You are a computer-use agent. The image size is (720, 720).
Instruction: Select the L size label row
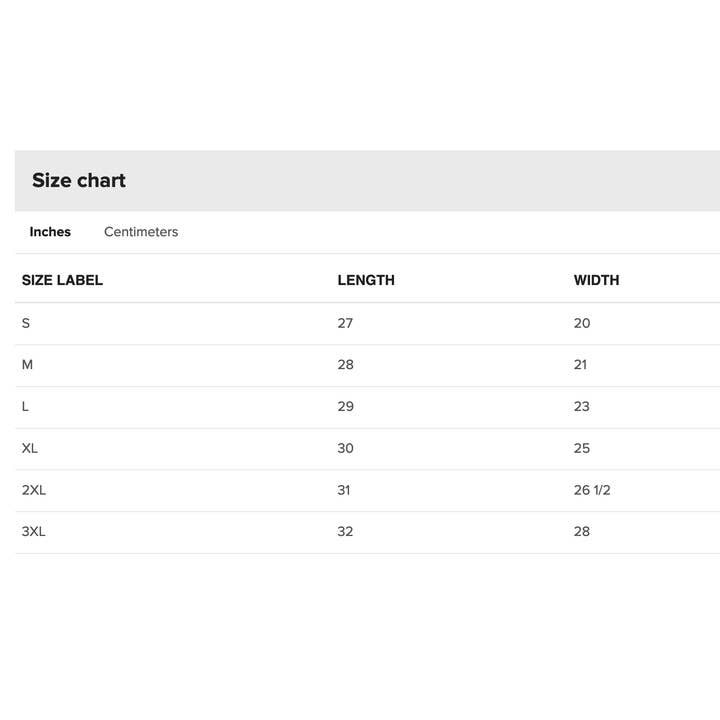(x=25, y=407)
